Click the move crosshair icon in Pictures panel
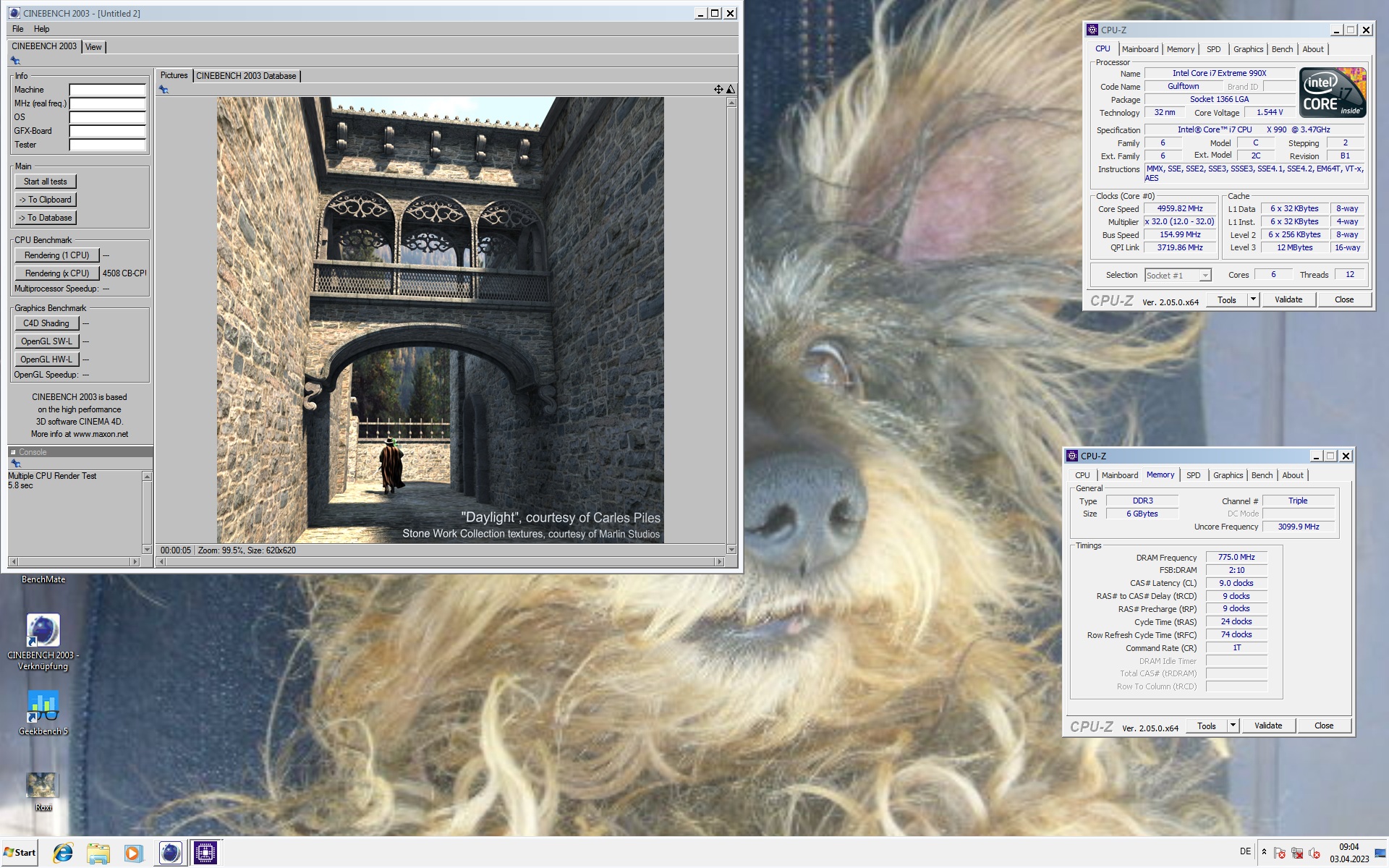1389x868 pixels. (718, 90)
